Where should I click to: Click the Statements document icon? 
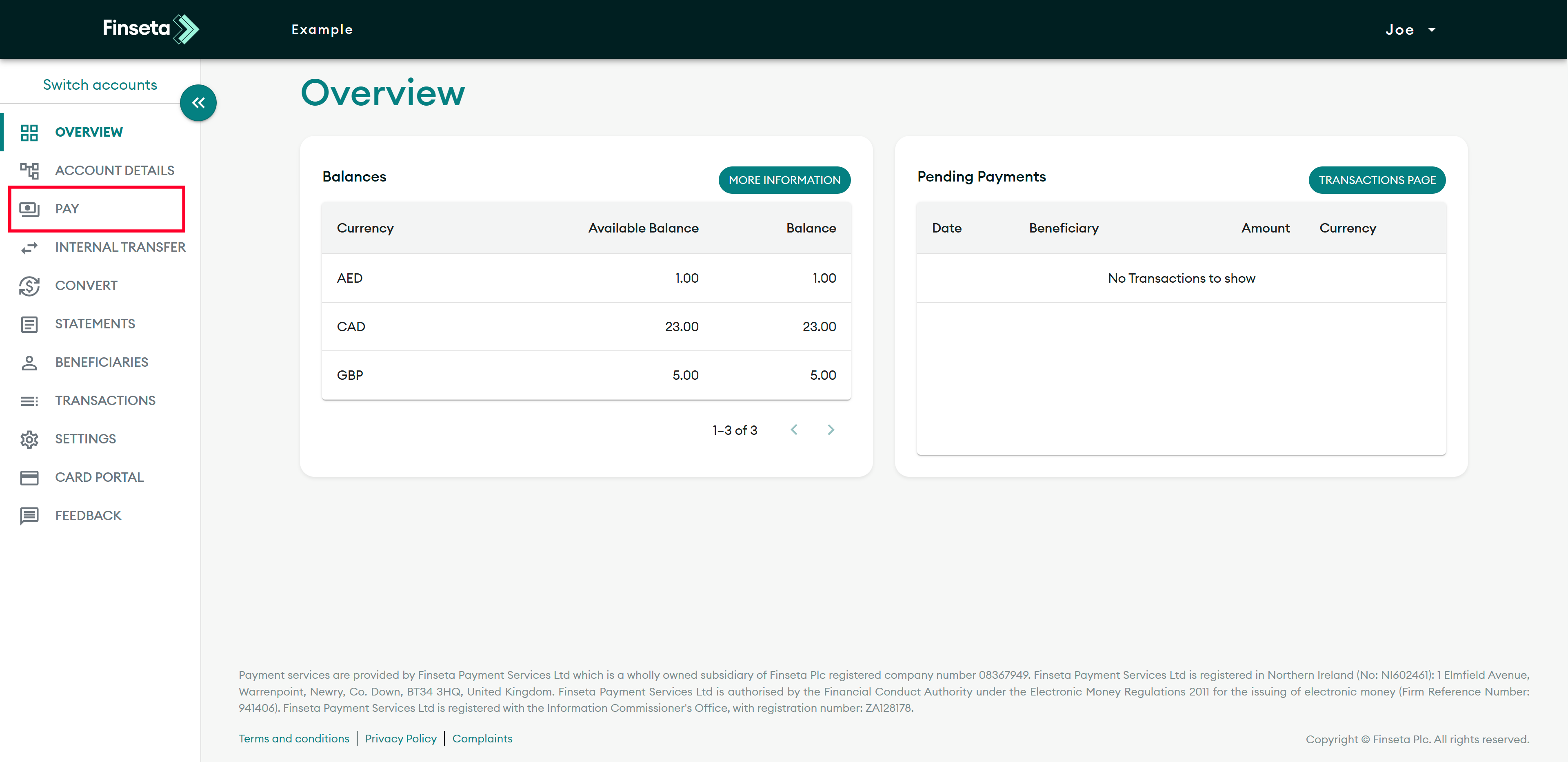click(29, 324)
